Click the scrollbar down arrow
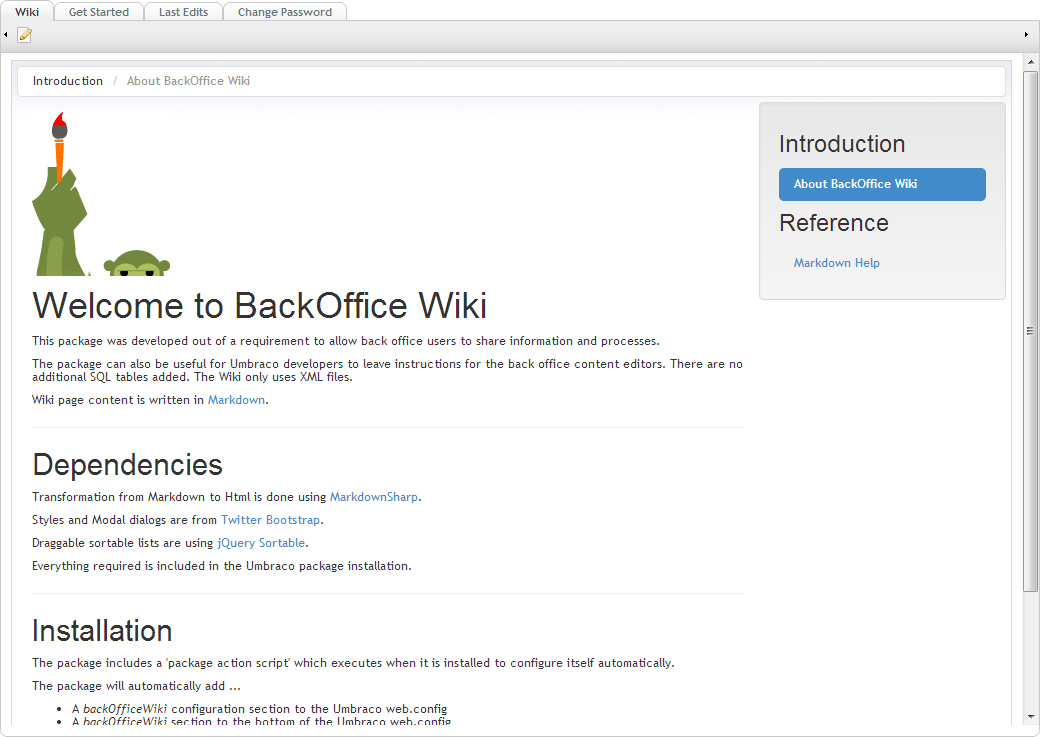Viewport: 1040px width, 737px height. coord(1030,716)
